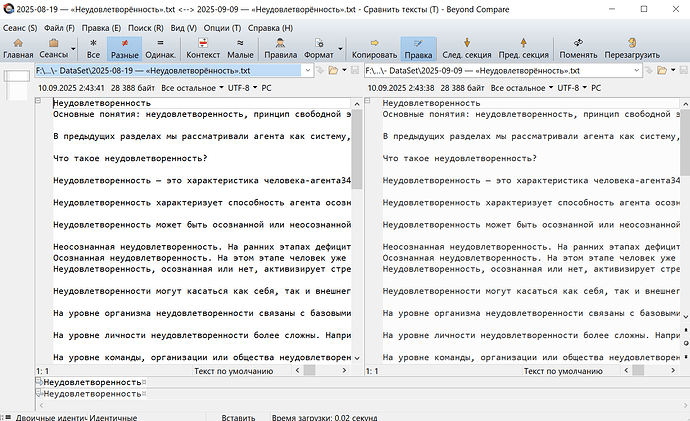The height and width of the screenshot is (421, 690).
Task: Open the Справка (H) menu
Action: pyautogui.click(x=274, y=27)
